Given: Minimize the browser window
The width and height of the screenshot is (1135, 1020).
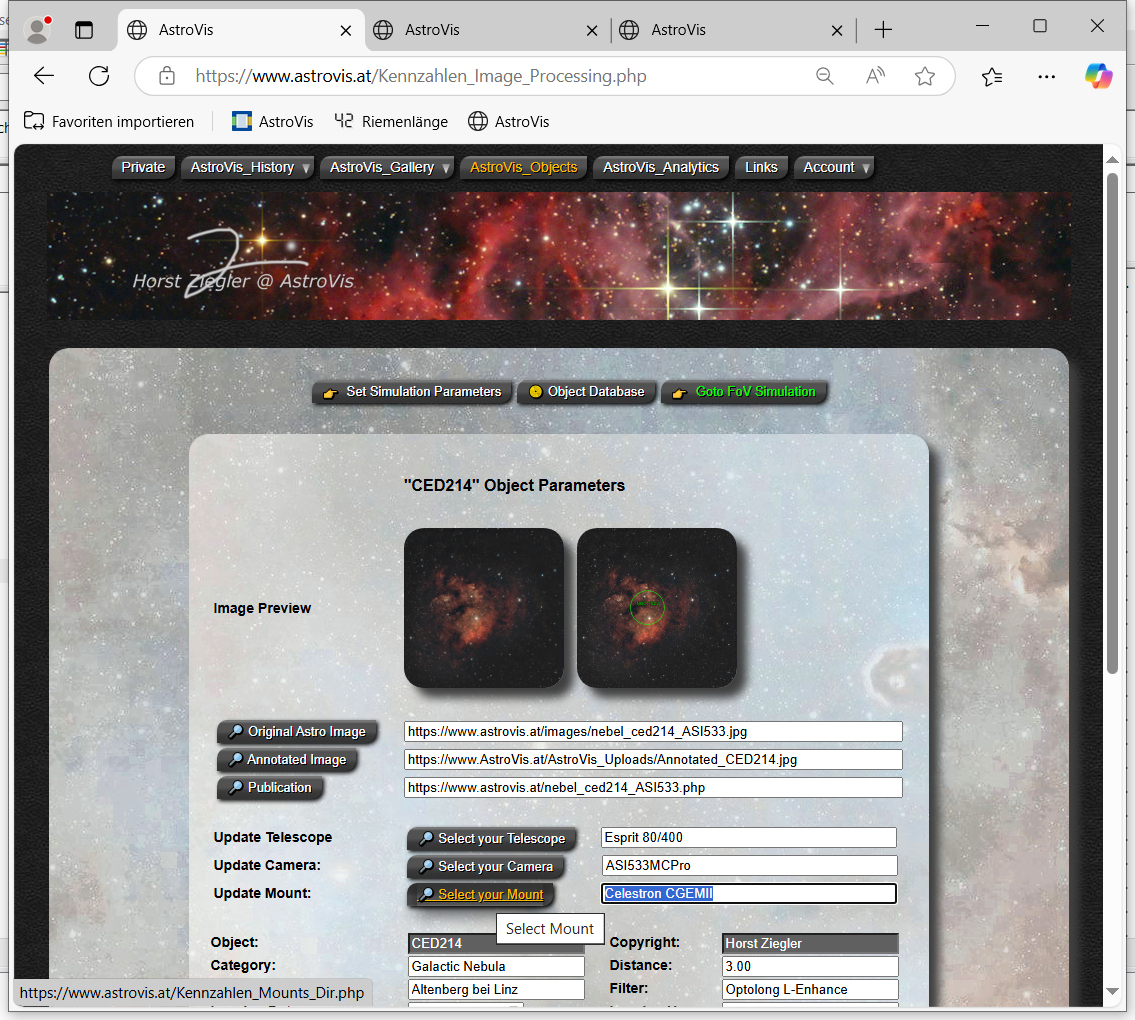Looking at the screenshot, I should (x=982, y=26).
